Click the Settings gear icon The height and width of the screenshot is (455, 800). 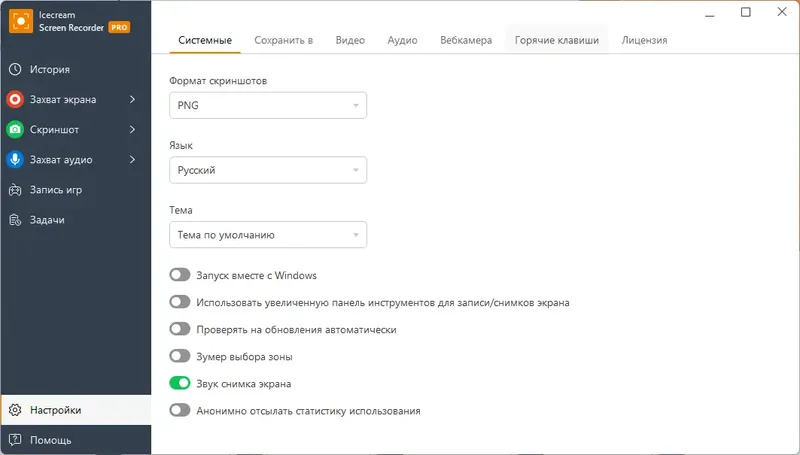click(x=15, y=410)
